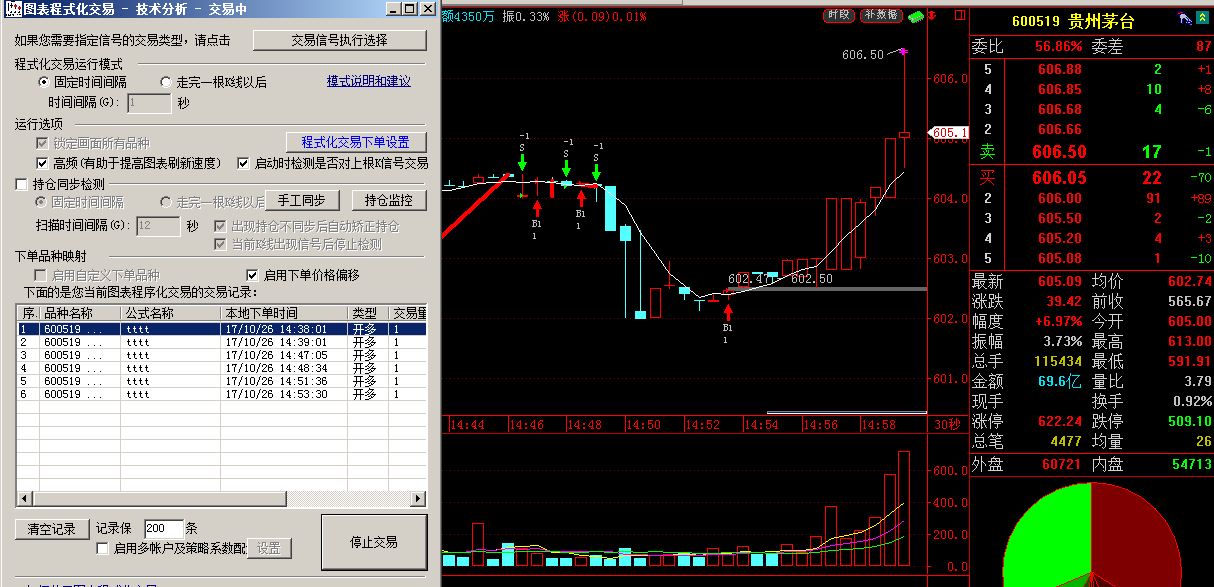Open the 模式说明和建议 link
The image size is (1214, 587).
pos(368,81)
